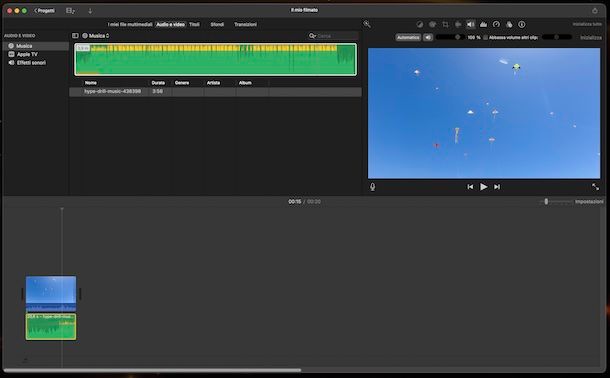Viewport: 610px width, 378px height.
Task: Open the timeline Impostazioni settings
Action: pos(589,201)
